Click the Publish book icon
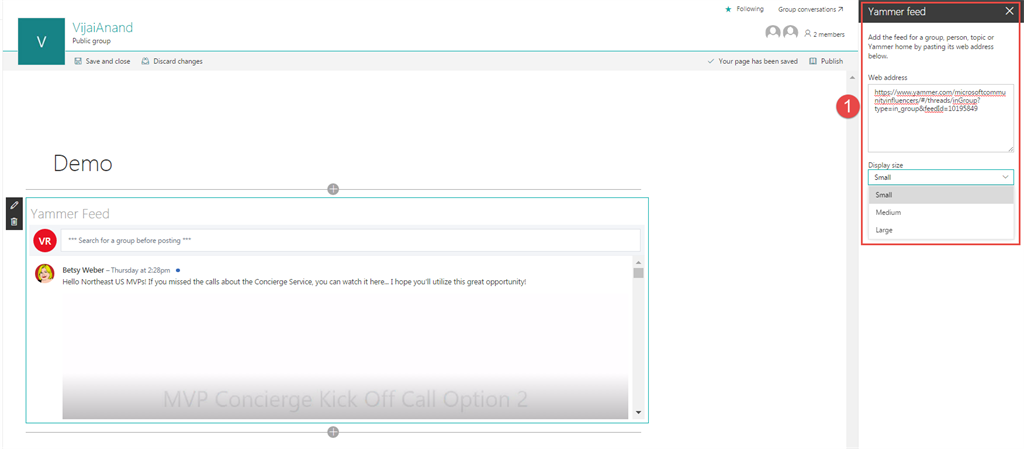The width and height of the screenshot is (1024, 449). tap(813, 61)
